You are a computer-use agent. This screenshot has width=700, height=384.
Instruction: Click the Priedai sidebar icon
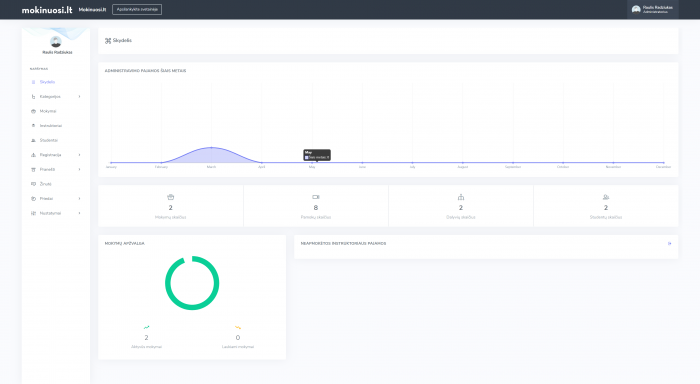33,199
